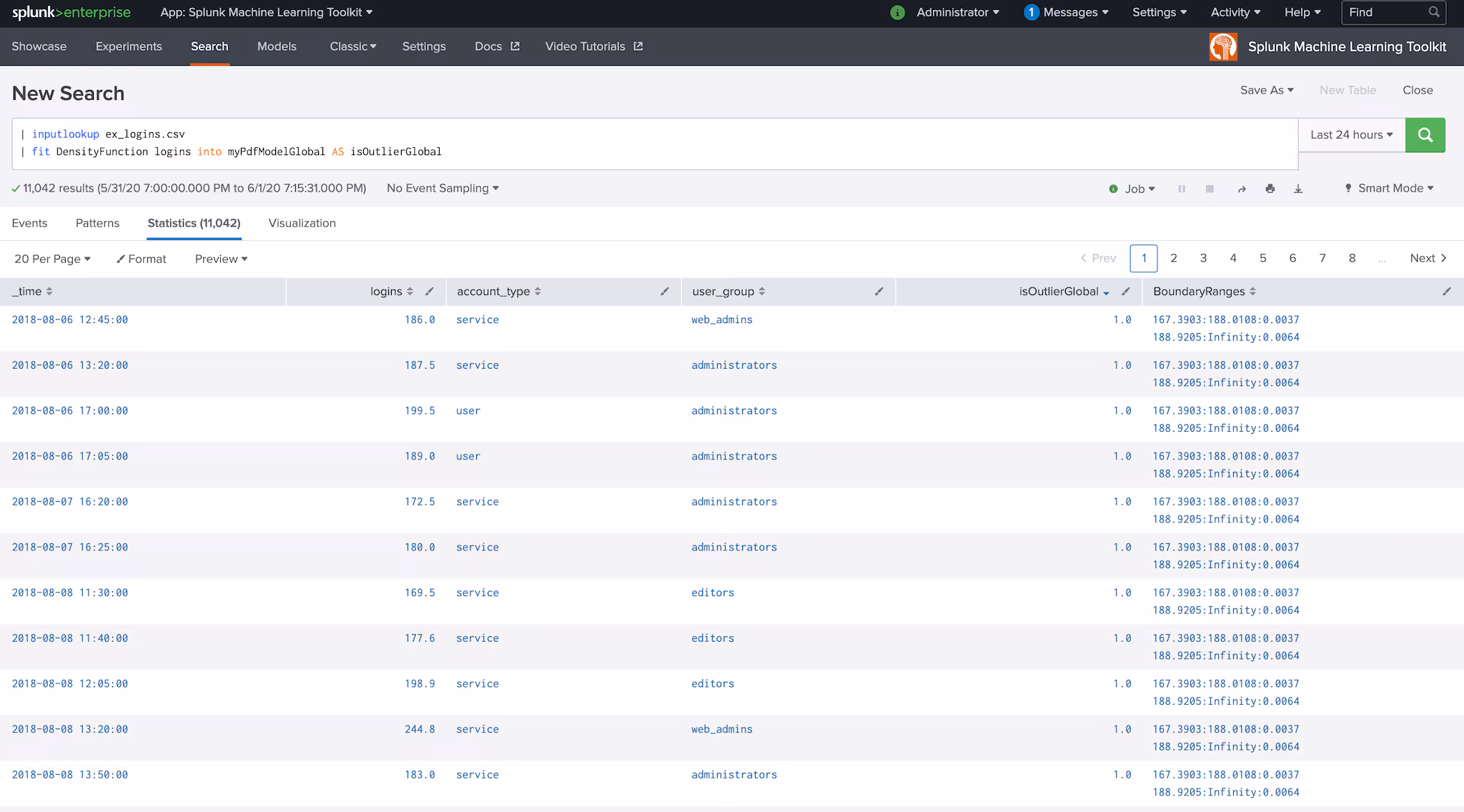This screenshot has height=812, width=1464.
Task: Run the search with the magnifier button
Action: (x=1425, y=135)
